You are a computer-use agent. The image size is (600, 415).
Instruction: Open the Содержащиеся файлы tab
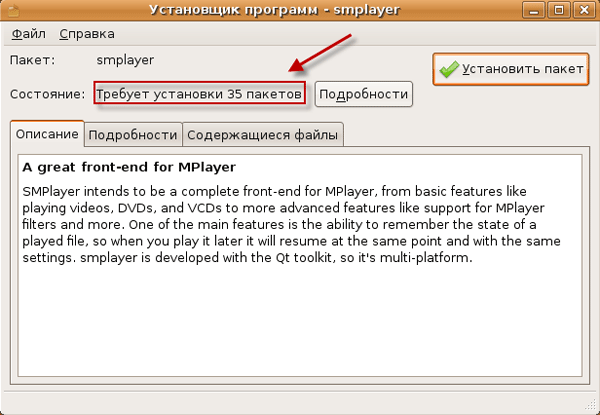click(262, 134)
